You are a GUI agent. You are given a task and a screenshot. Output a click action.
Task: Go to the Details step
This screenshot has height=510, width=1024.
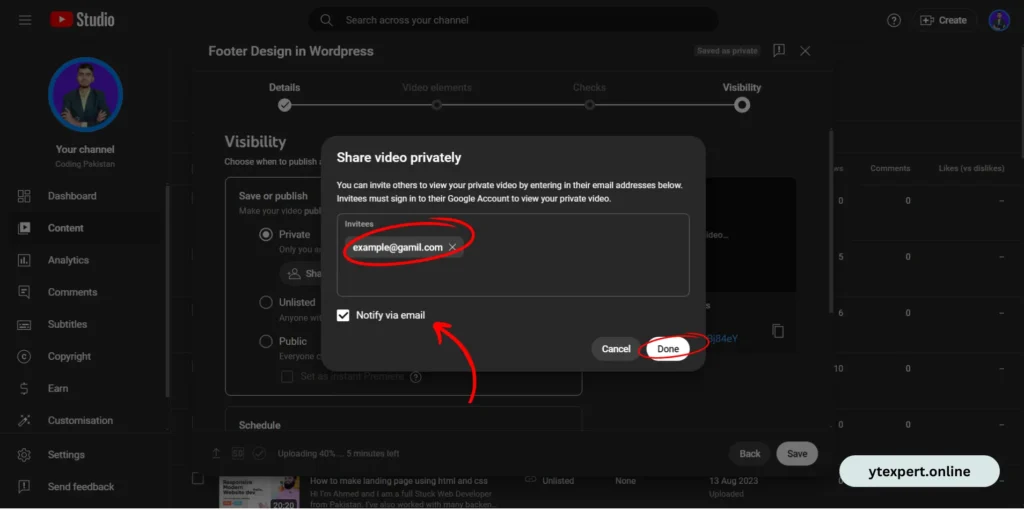pos(285,104)
